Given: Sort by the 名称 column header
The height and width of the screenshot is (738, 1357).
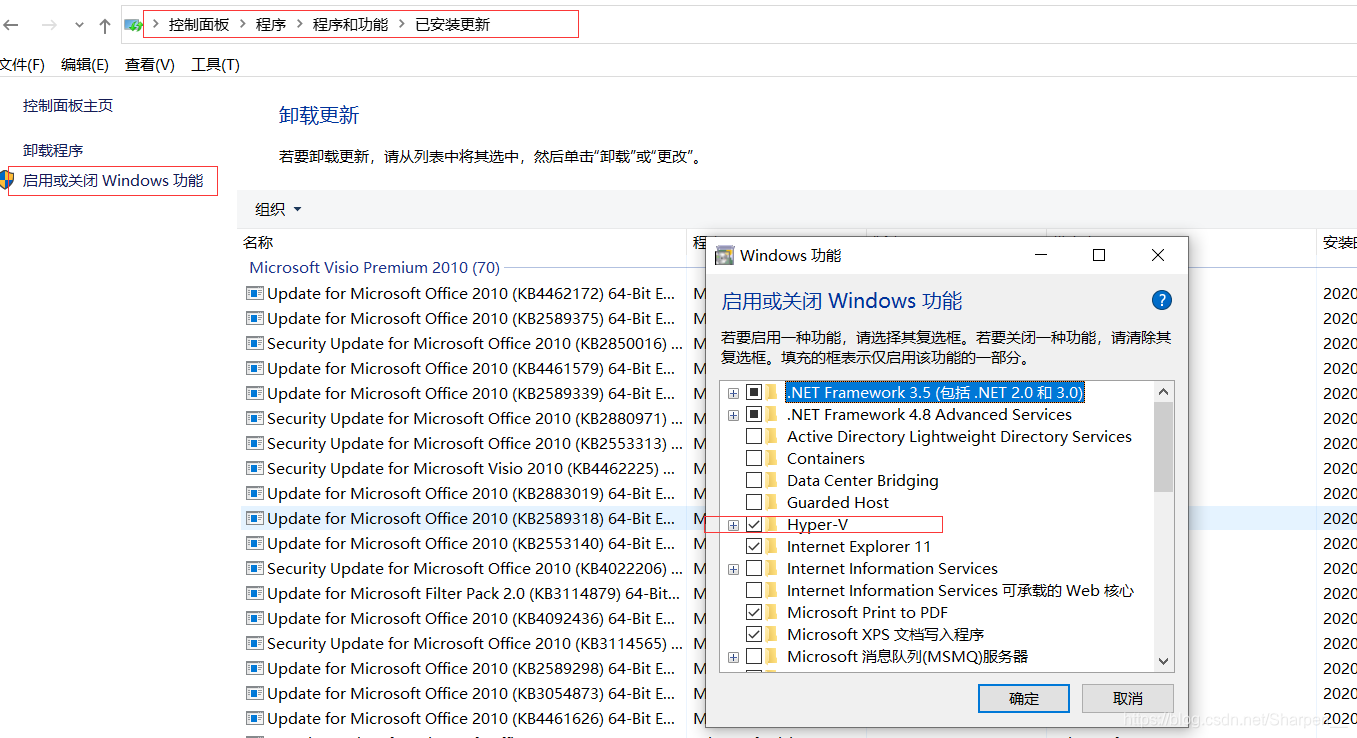Looking at the screenshot, I should pos(258,242).
